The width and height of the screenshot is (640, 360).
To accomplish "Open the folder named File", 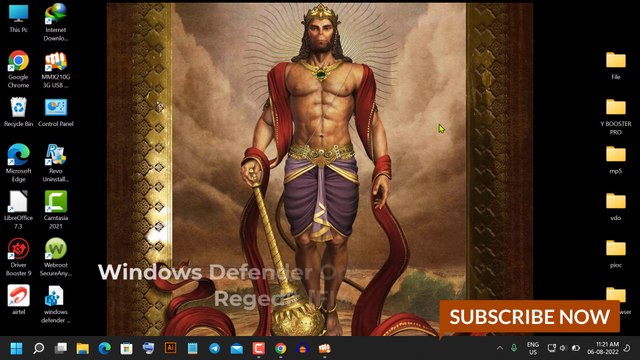I will pyautogui.click(x=616, y=65).
